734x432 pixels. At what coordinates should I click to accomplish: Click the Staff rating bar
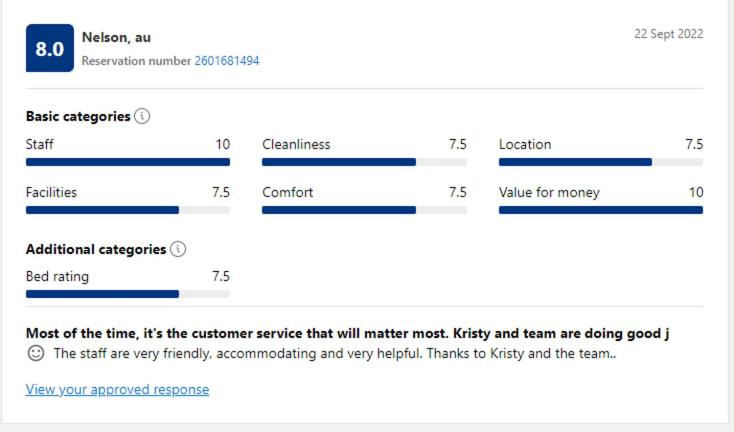click(x=128, y=161)
